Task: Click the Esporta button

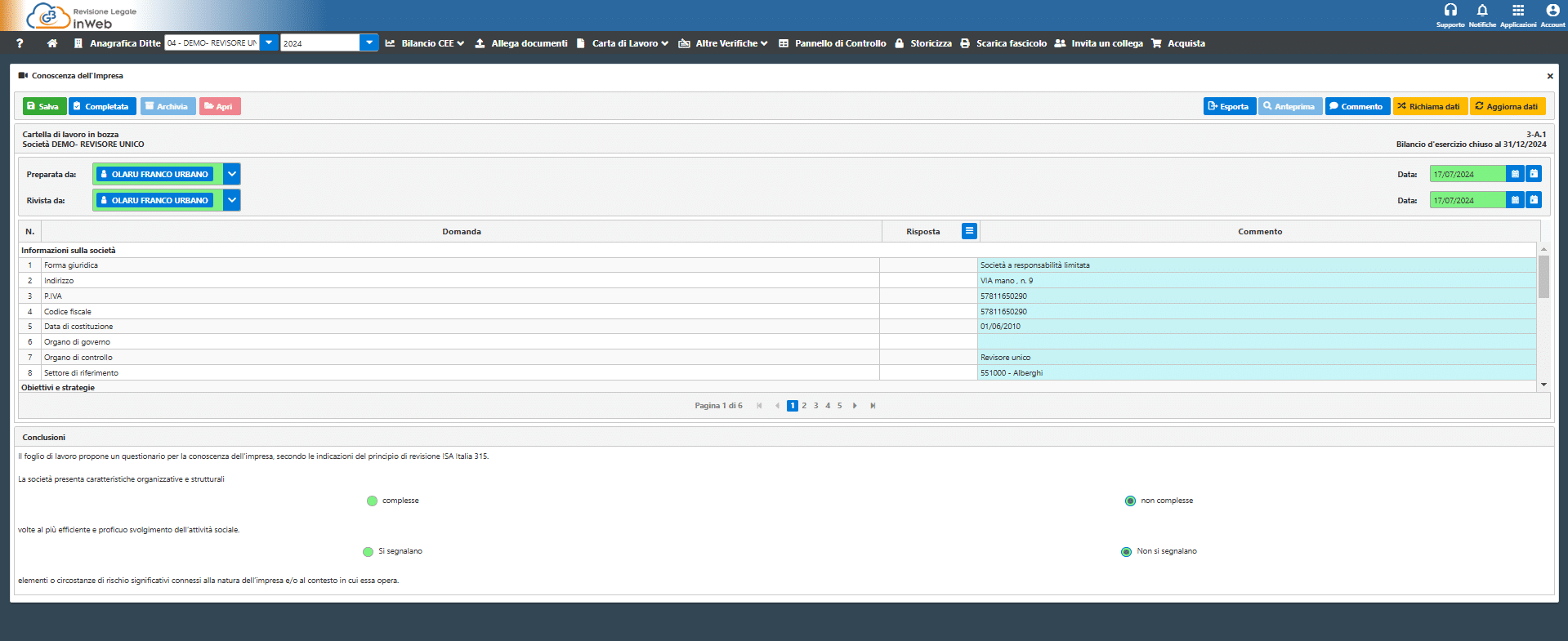Action: pyautogui.click(x=1229, y=106)
